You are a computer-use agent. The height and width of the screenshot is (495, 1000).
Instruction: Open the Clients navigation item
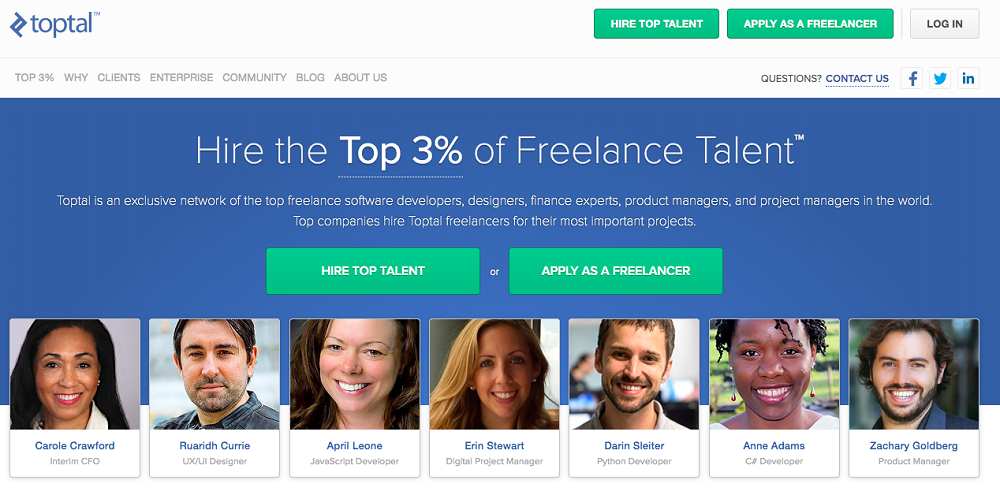[x=119, y=78]
